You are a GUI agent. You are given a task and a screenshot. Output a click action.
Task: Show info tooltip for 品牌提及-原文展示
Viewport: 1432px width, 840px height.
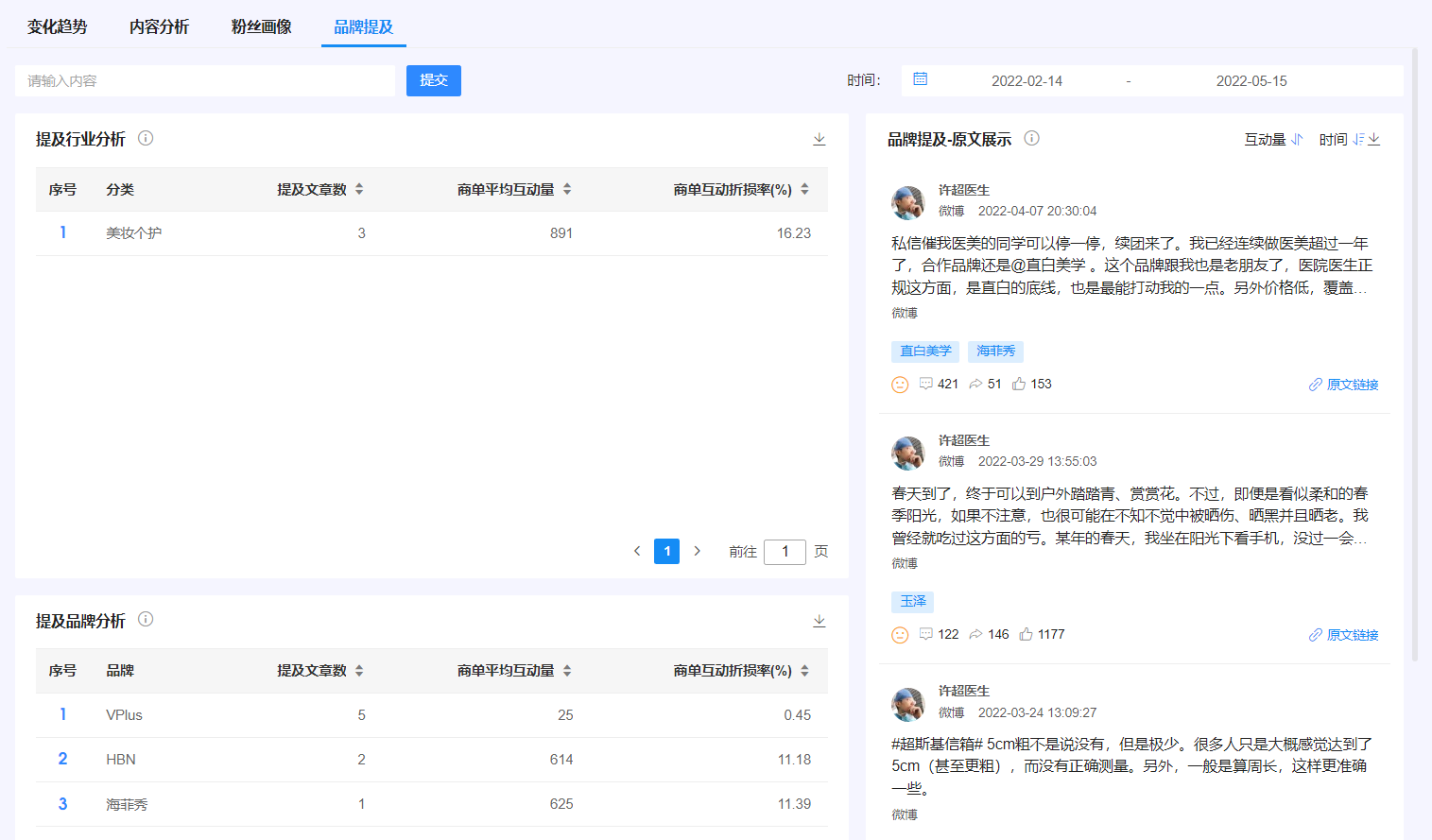click(1032, 138)
